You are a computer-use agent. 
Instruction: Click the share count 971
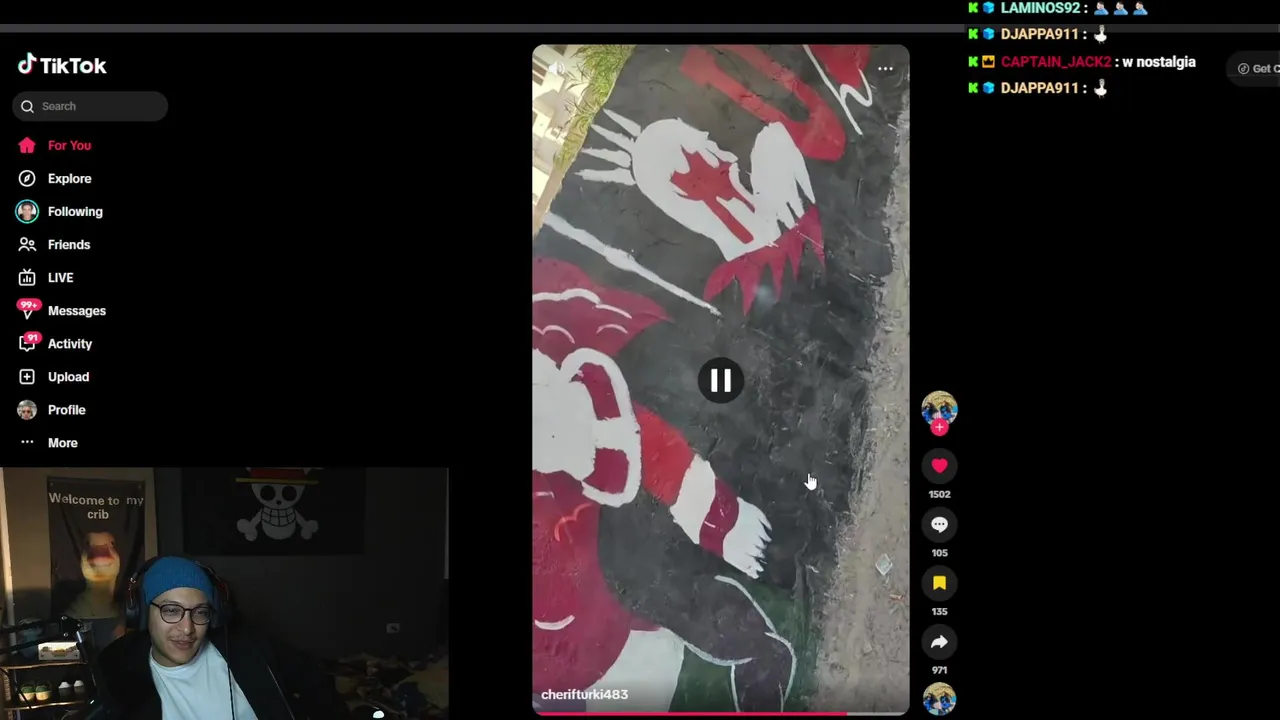point(939,670)
